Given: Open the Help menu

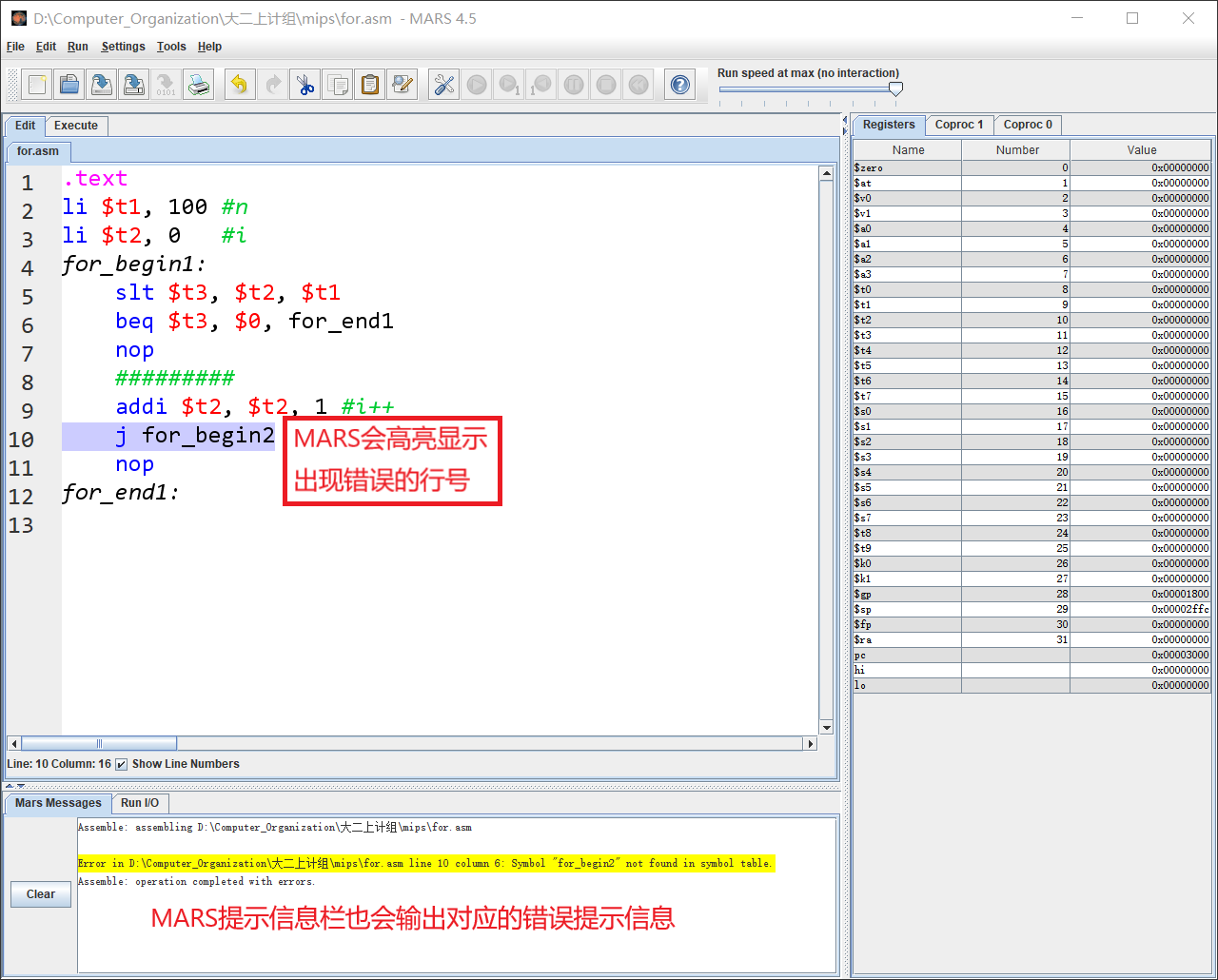Looking at the screenshot, I should pyautogui.click(x=209, y=47).
